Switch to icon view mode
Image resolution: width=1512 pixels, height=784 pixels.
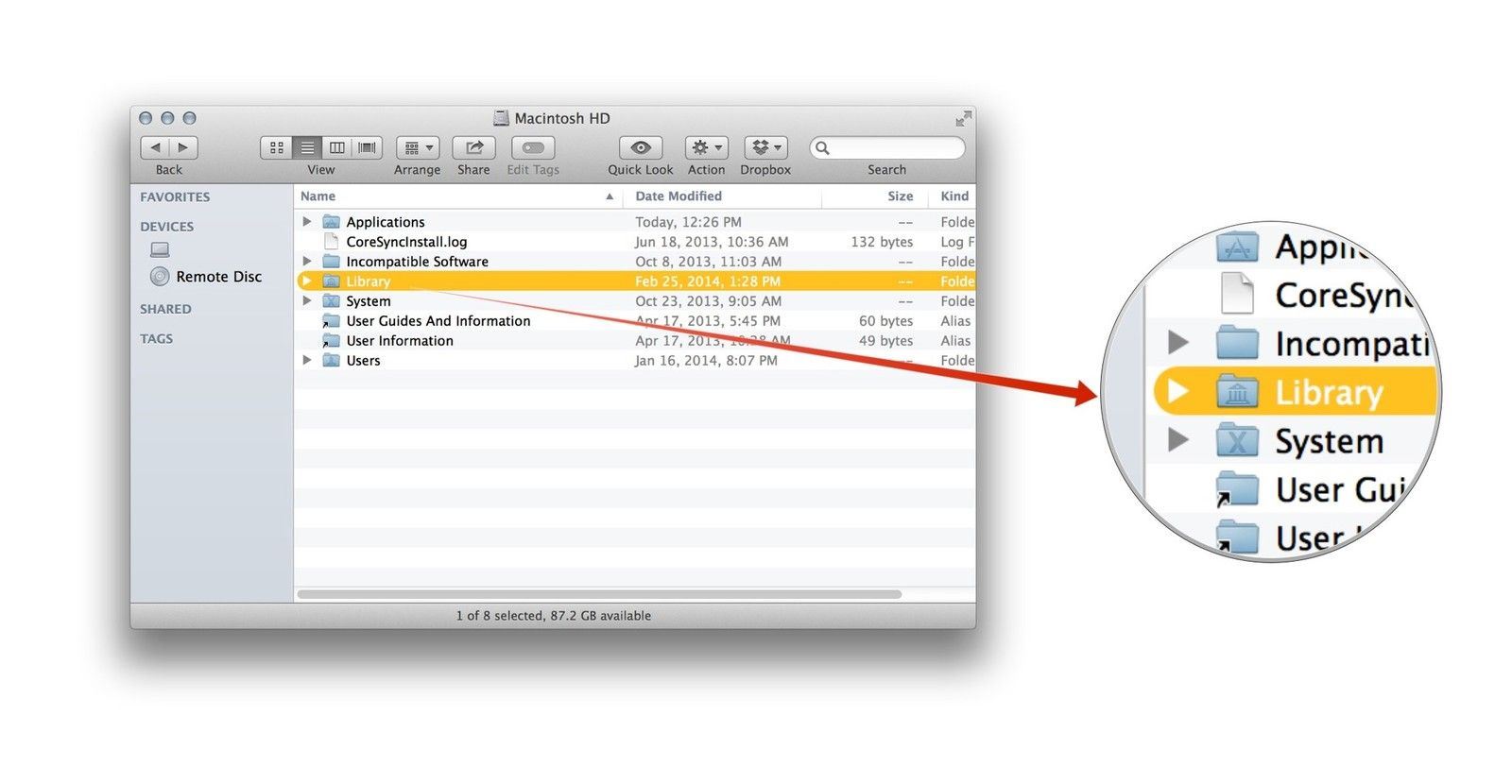pos(276,147)
